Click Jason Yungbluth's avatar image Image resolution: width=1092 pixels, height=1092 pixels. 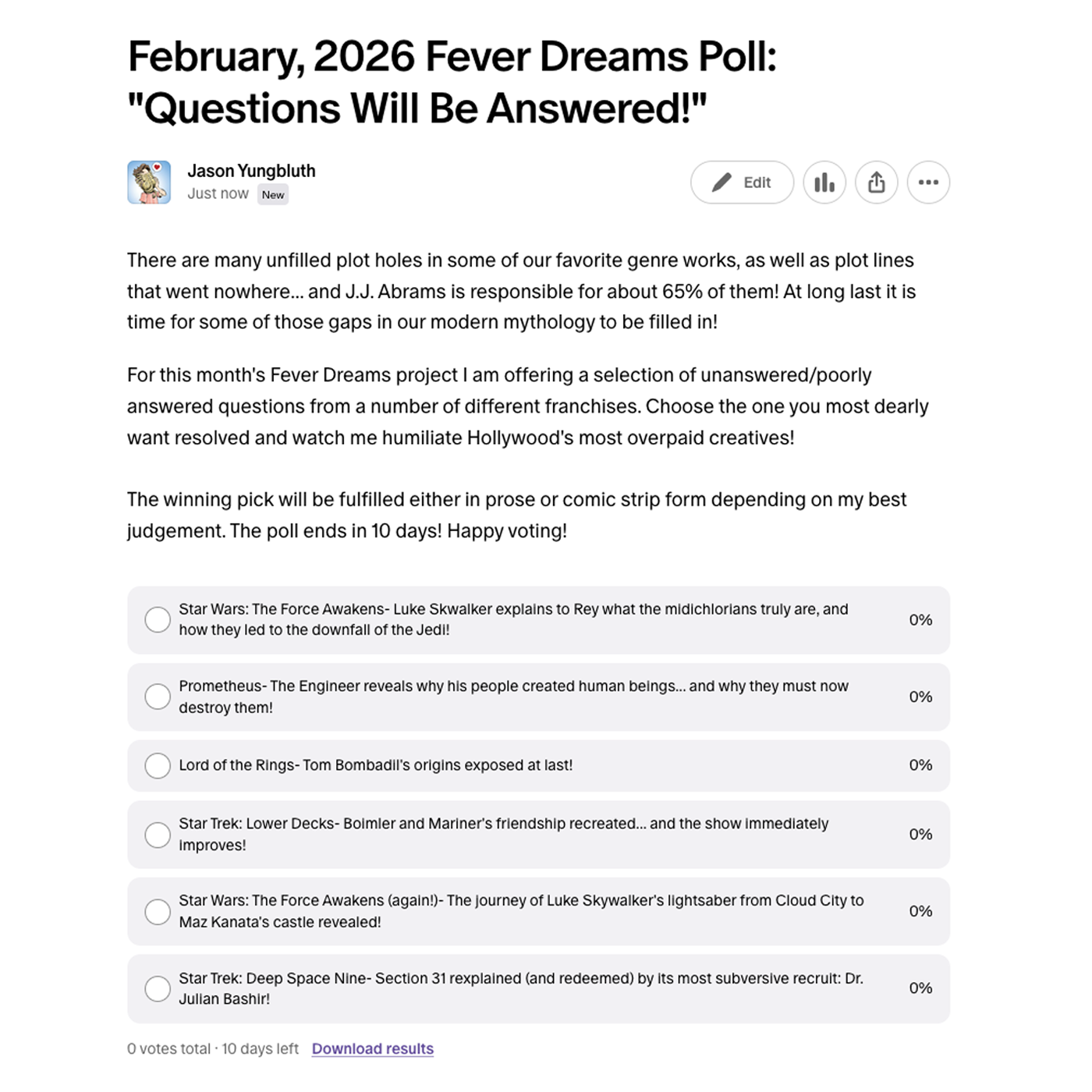click(x=149, y=183)
